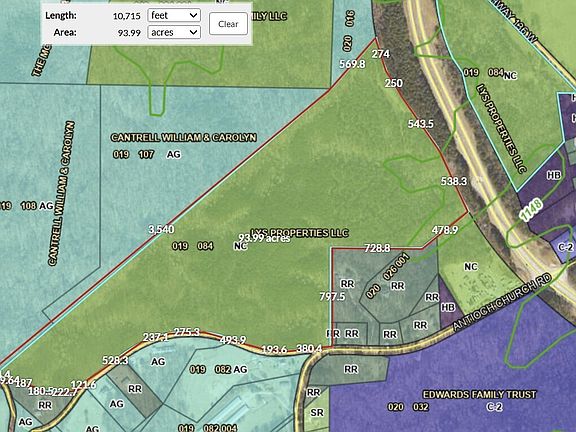Click the vertical LYS PROPERTIES LLC label across highway

click(501, 129)
